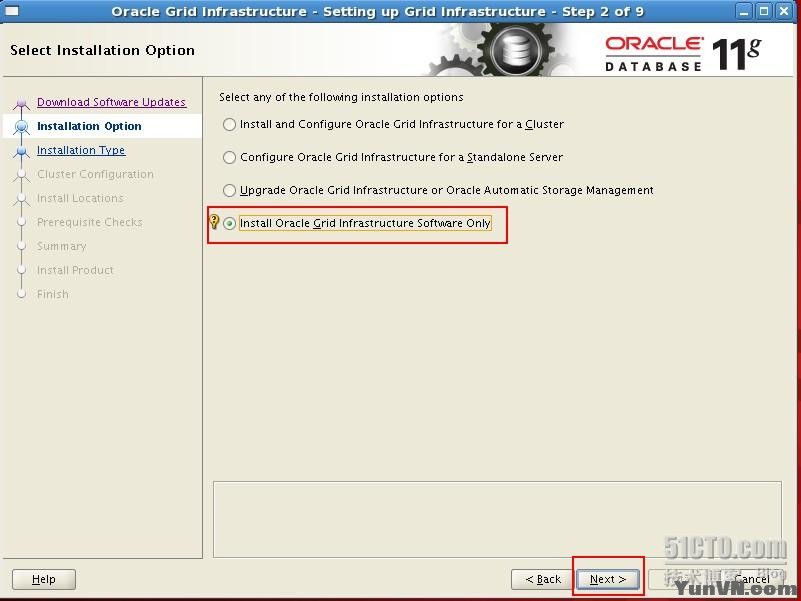Click the Finish step label

tap(53, 294)
